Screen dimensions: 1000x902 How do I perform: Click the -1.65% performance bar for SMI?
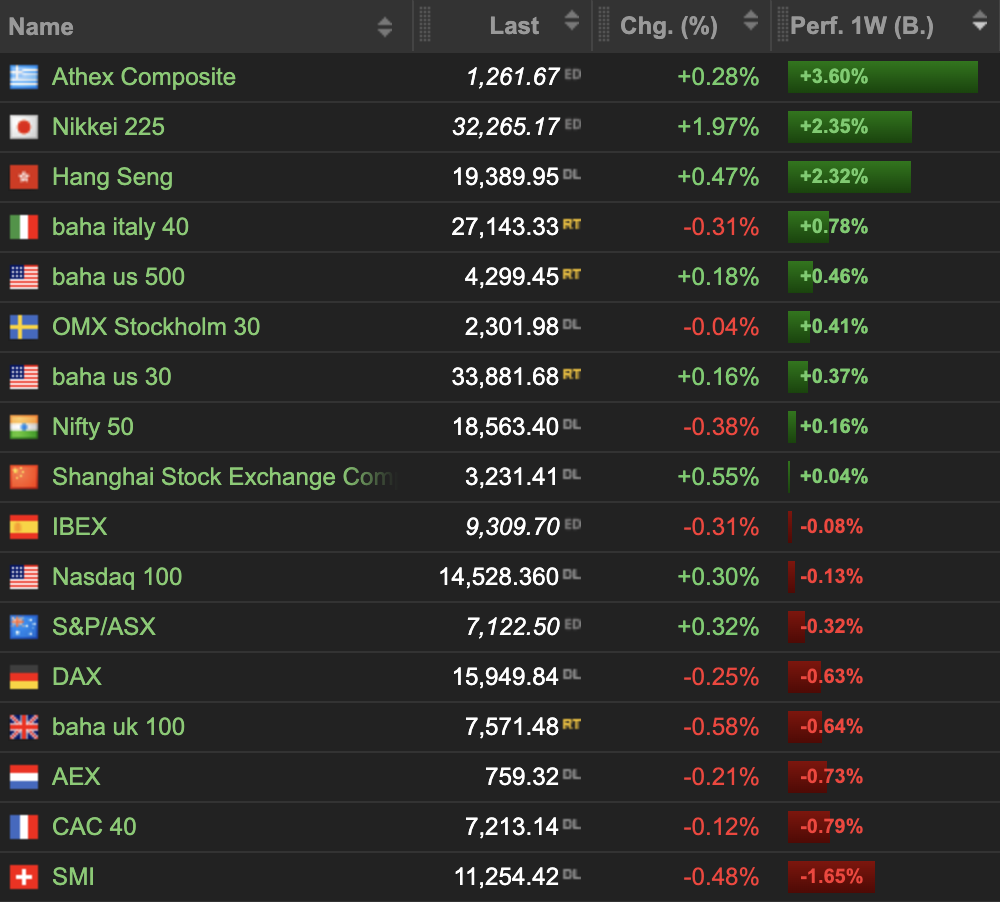tap(832, 877)
